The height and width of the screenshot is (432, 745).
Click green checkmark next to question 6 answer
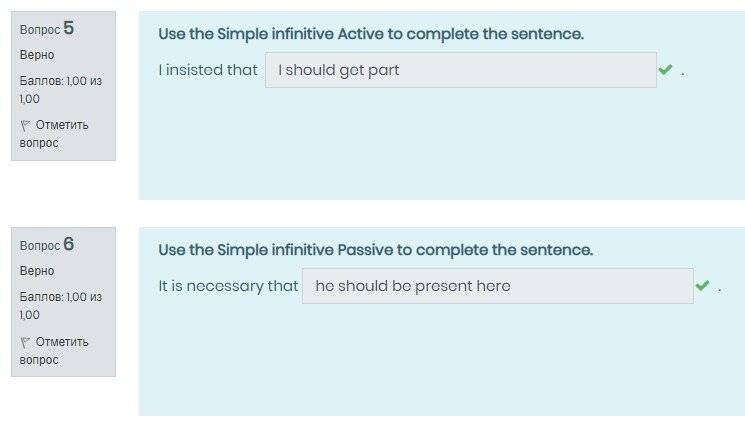(x=702, y=286)
